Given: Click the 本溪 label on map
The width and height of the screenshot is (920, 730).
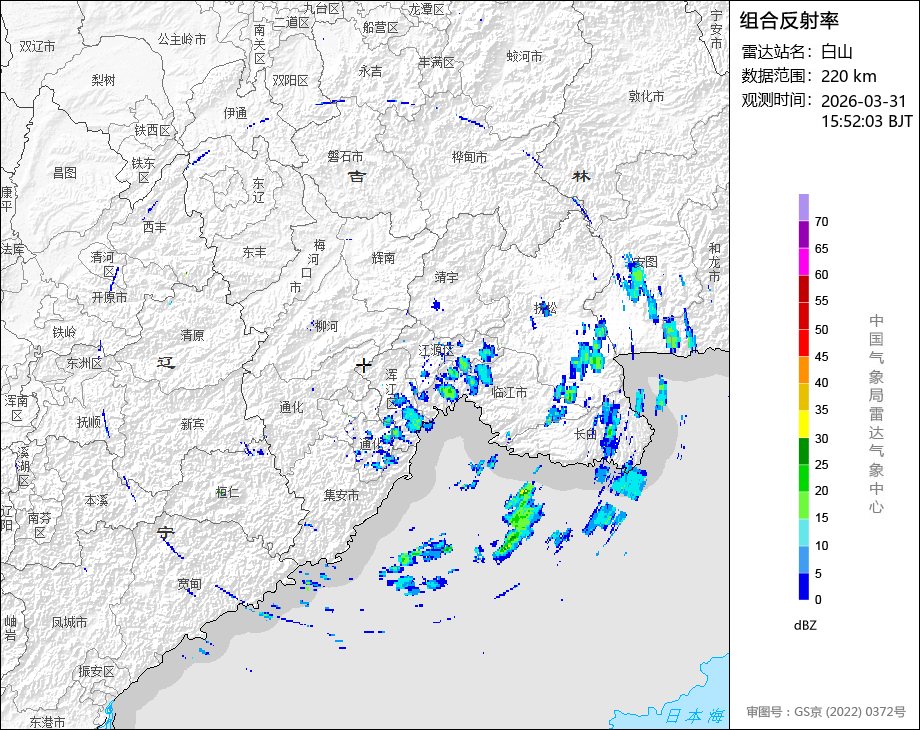Looking at the screenshot, I should [96, 501].
